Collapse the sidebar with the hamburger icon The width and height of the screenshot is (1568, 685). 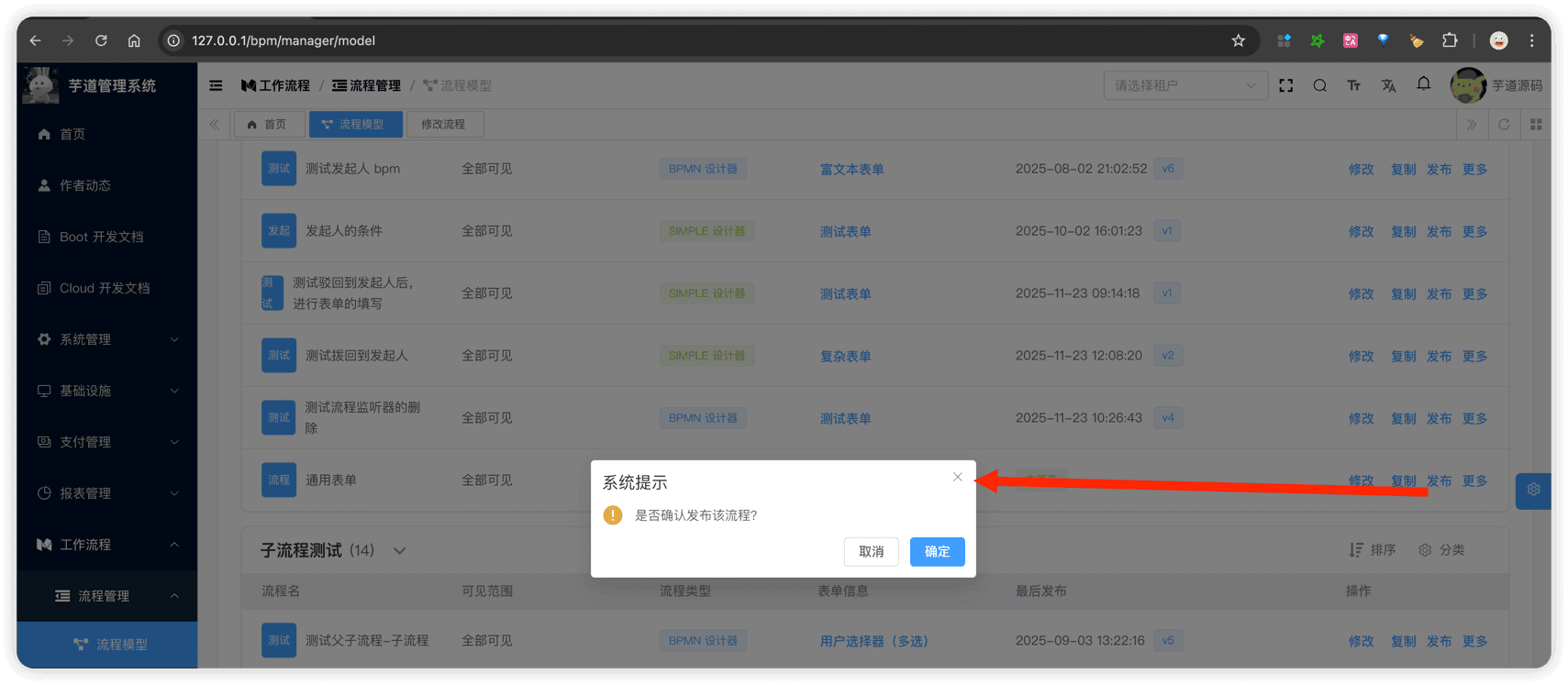click(x=216, y=85)
